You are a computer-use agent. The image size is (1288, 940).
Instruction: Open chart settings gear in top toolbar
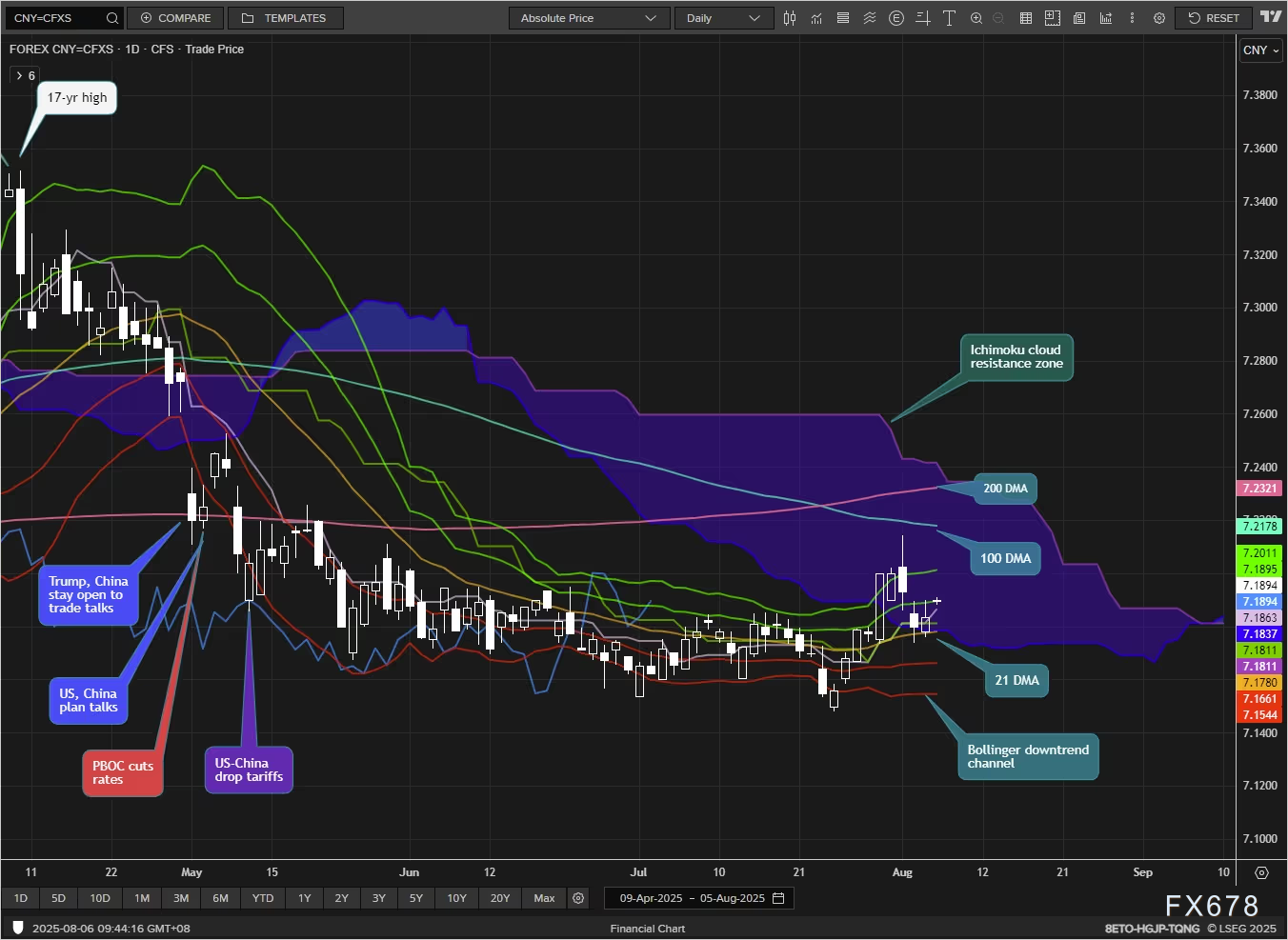click(x=1159, y=18)
